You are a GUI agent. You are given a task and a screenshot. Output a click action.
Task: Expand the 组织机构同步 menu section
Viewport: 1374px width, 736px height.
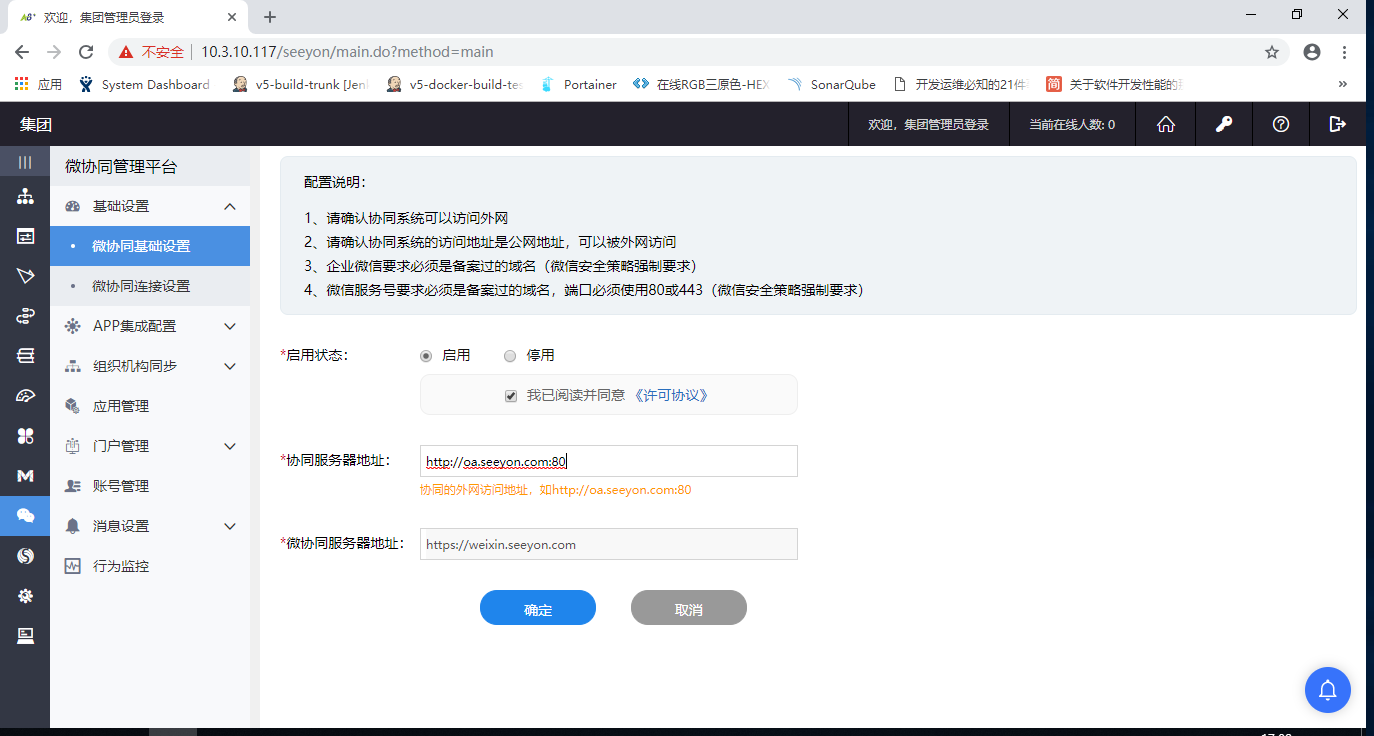point(230,366)
